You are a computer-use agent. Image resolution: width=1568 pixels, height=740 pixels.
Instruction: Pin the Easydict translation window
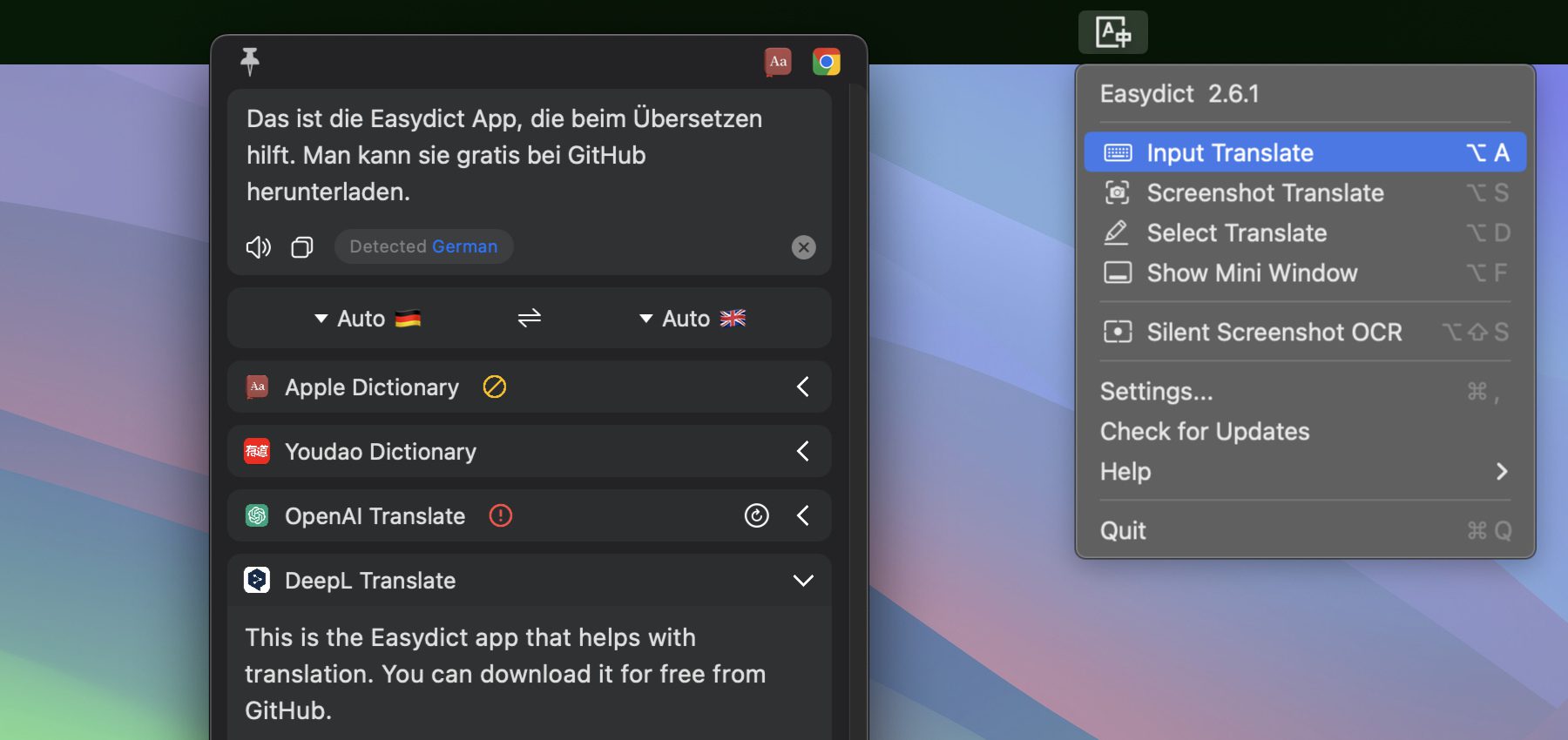(250, 61)
